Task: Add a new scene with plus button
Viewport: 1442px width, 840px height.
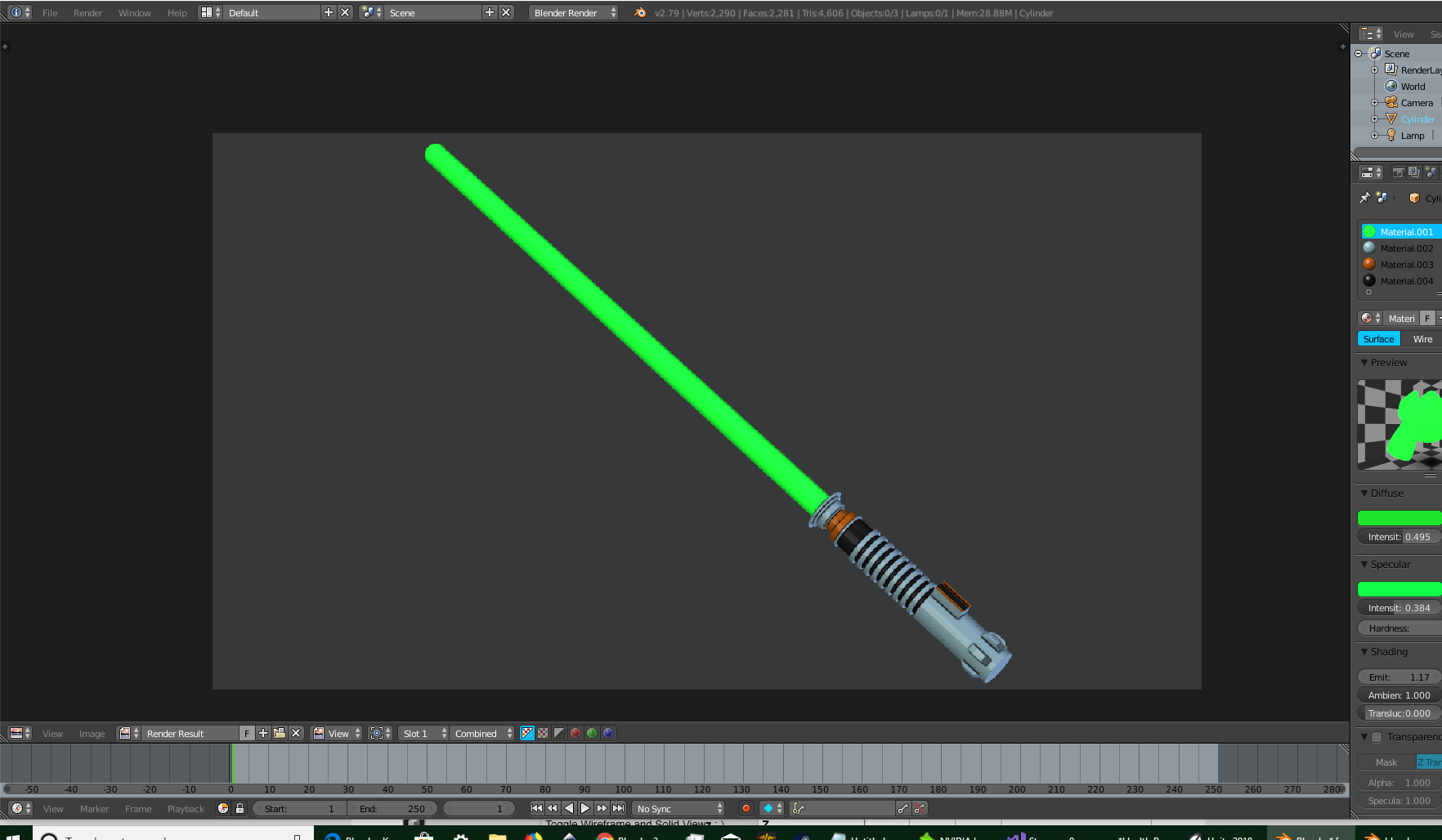Action: (x=490, y=13)
